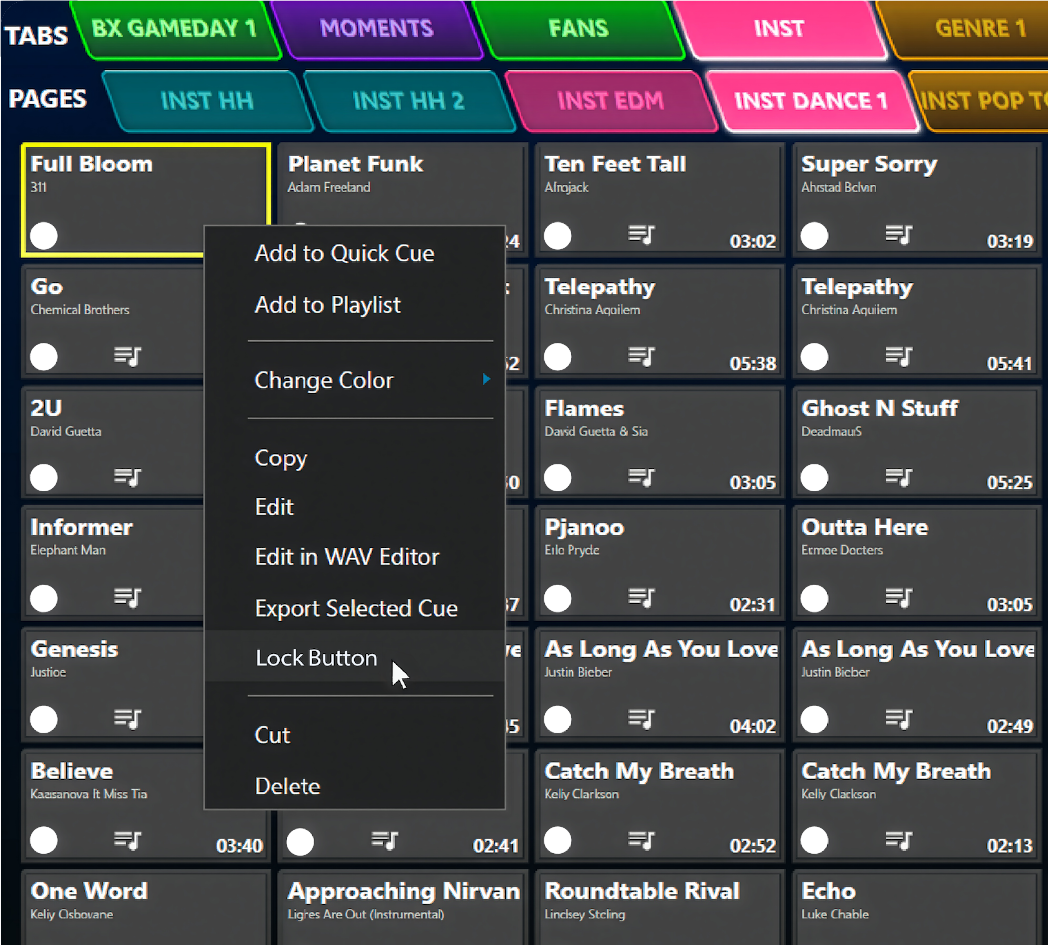Click the white circle on Genesis cue

[x=44, y=720]
